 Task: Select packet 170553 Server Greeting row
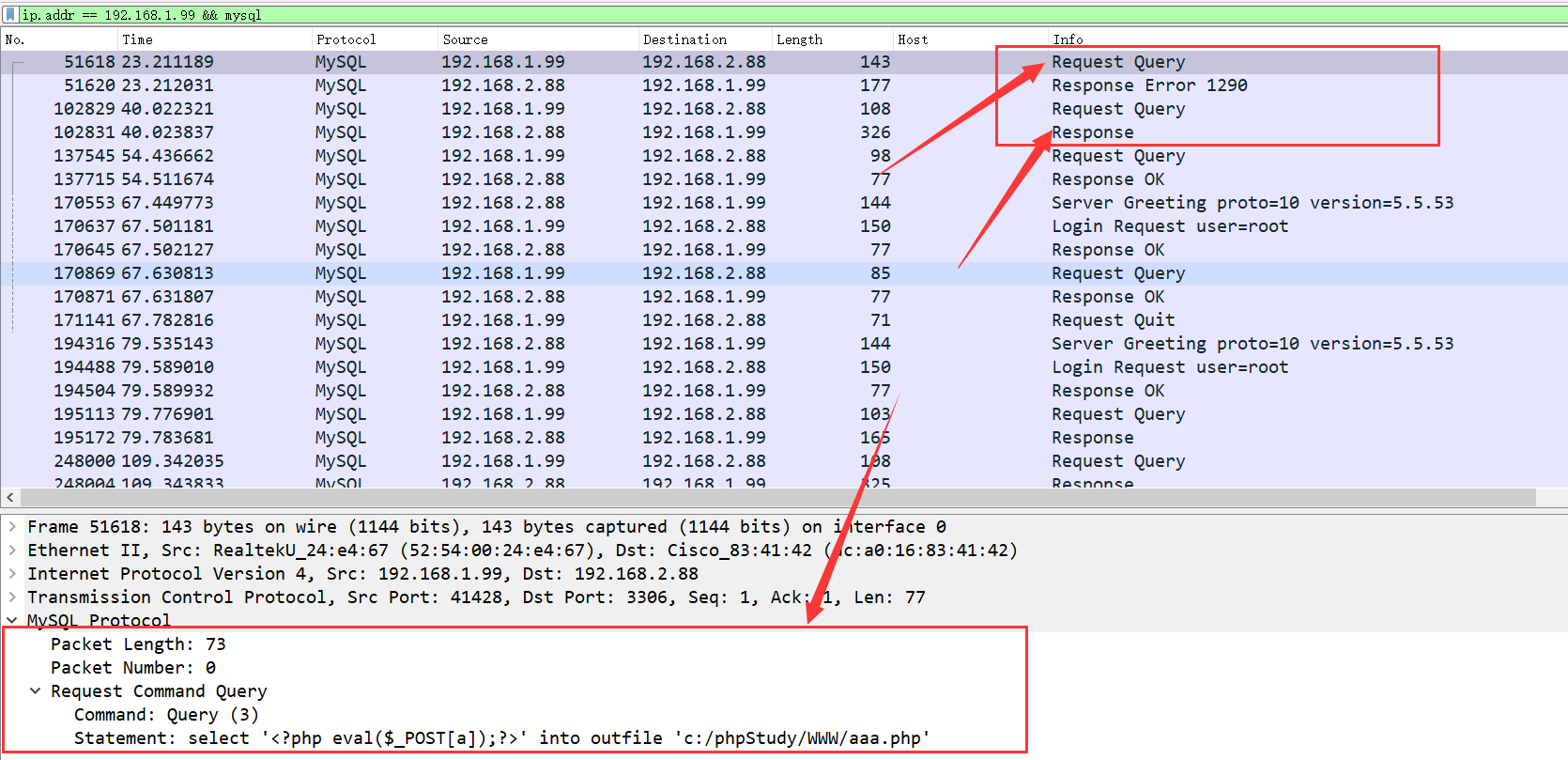pos(784,203)
